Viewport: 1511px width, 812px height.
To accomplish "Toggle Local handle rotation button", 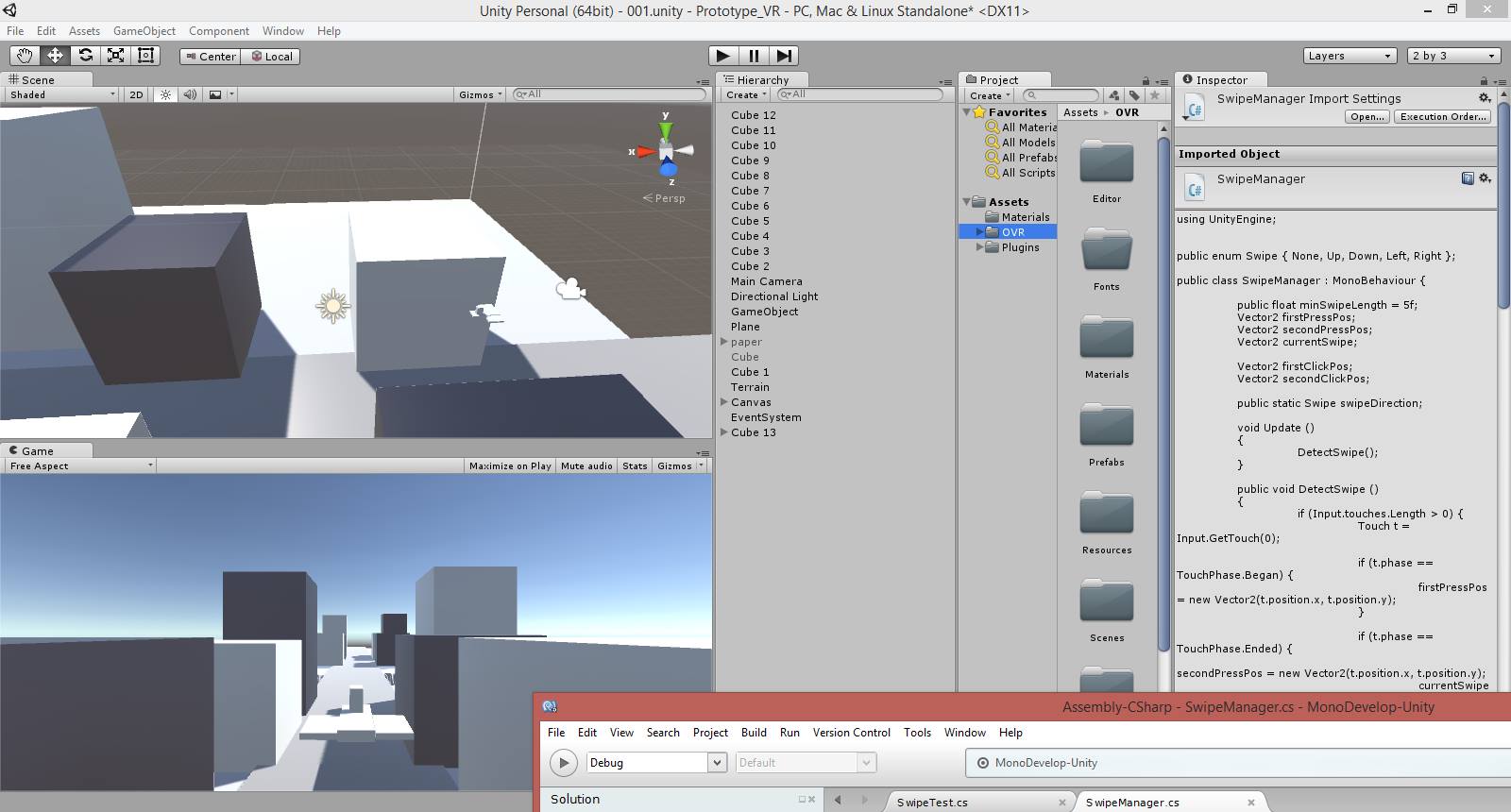I will (x=271, y=57).
